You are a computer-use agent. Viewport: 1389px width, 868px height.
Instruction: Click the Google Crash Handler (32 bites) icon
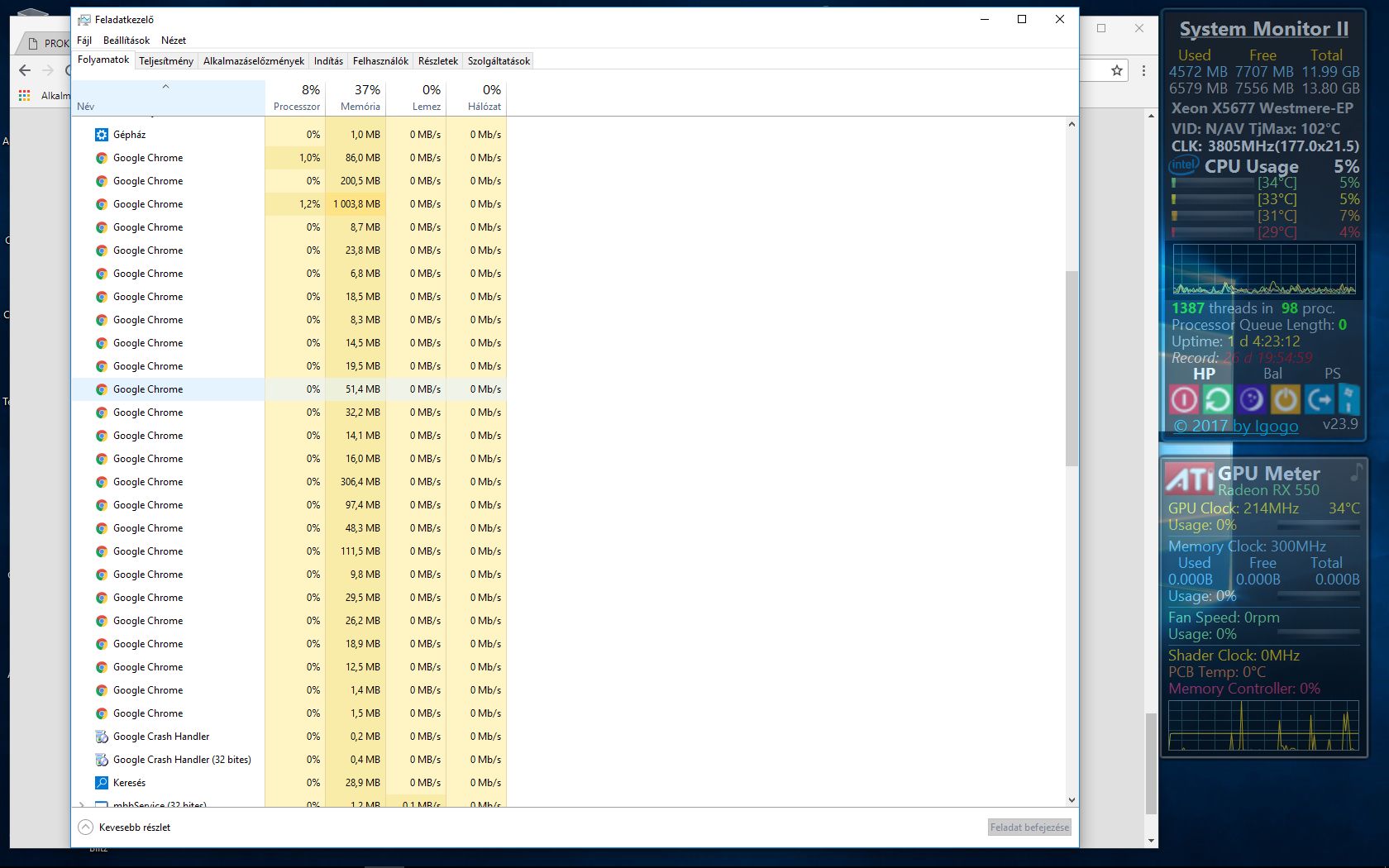coord(102,760)
